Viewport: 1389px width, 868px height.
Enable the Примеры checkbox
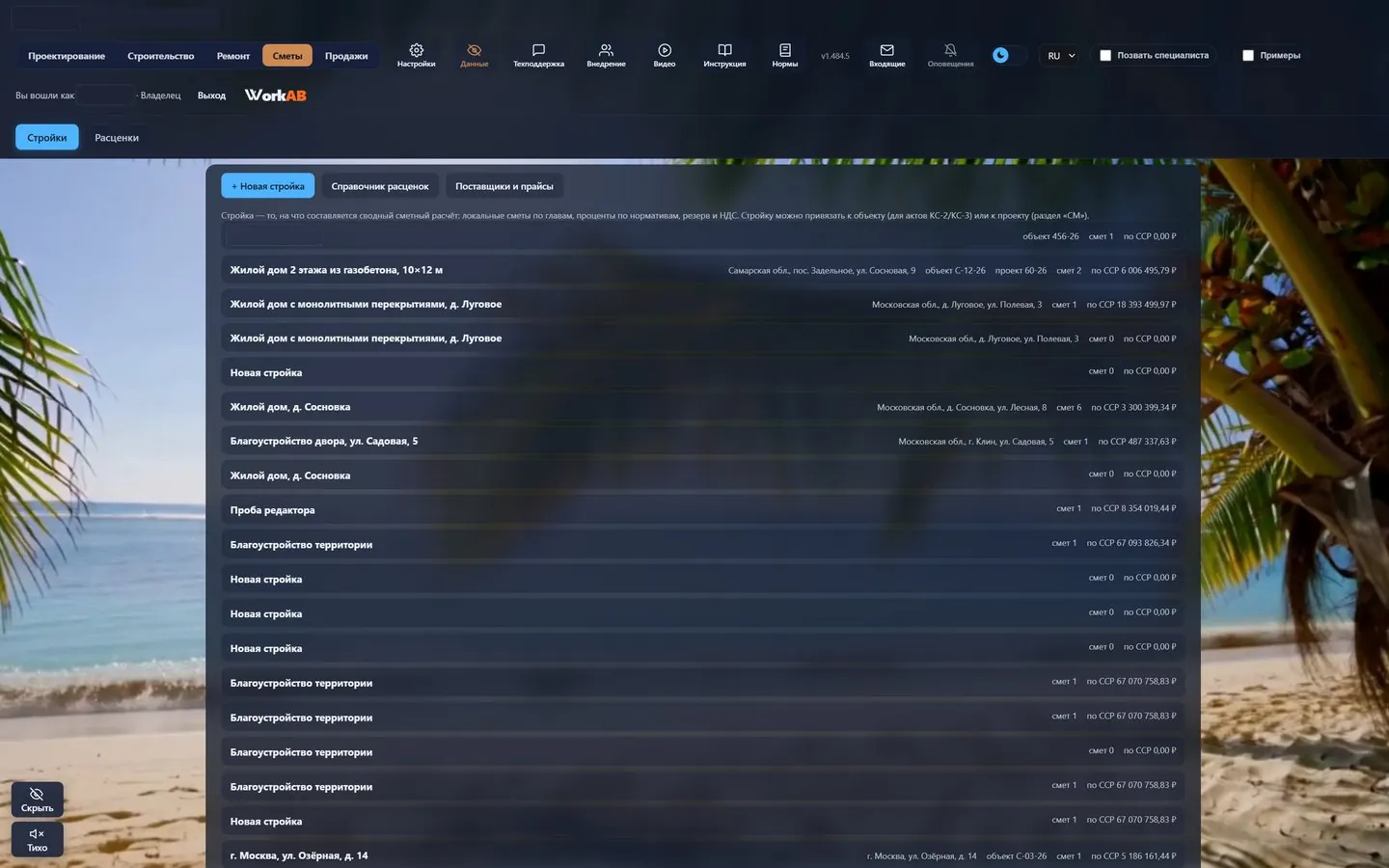pos(1248,56)
